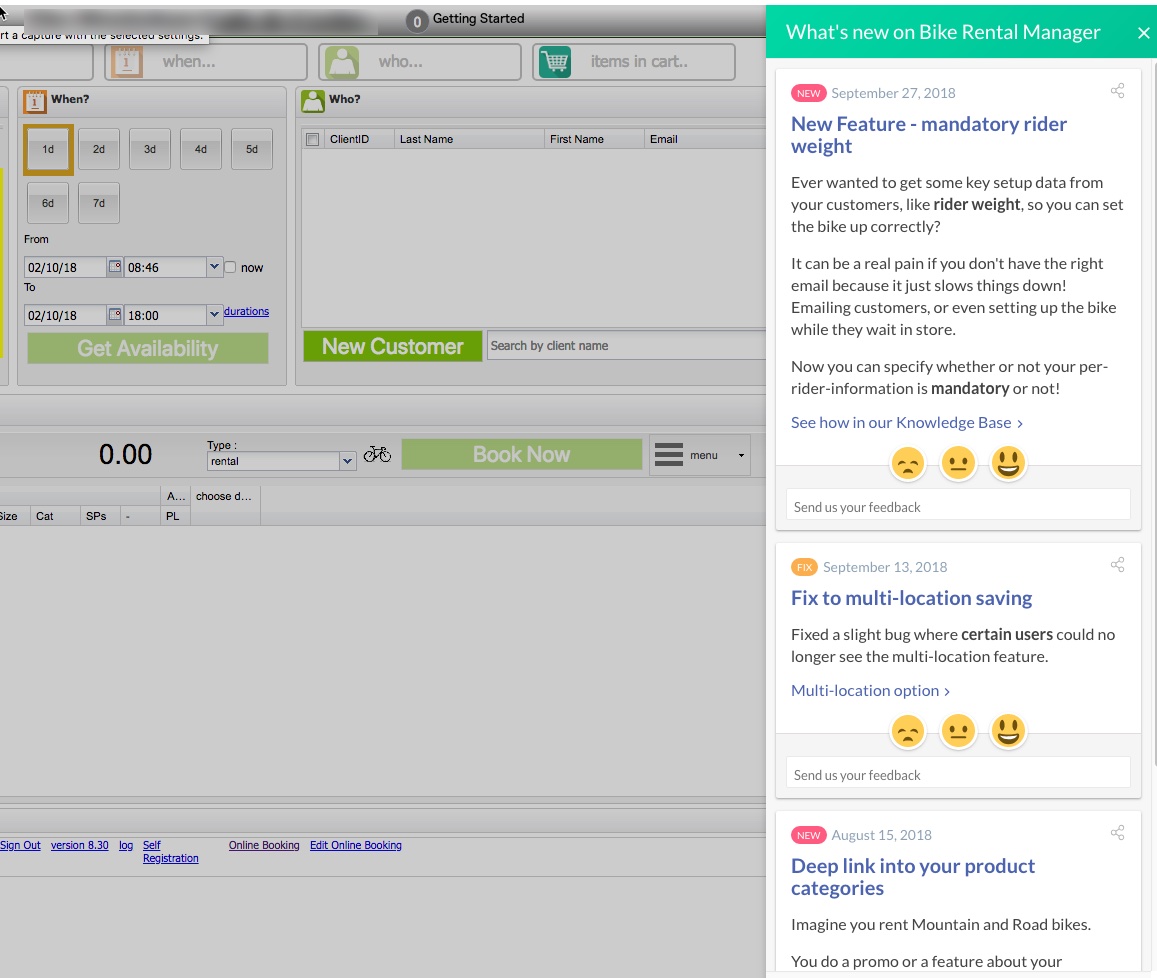The image size is (1157, 978).
Task: Select the 2d duration button
Action: tap(99, 149)
